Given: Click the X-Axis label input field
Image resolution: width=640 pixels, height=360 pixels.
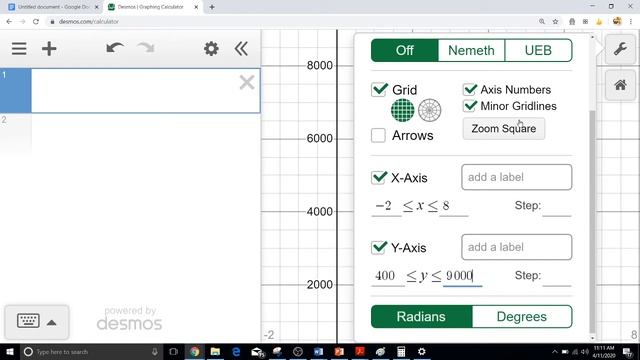Looking at the screenshot, I should tap(517, 177).
